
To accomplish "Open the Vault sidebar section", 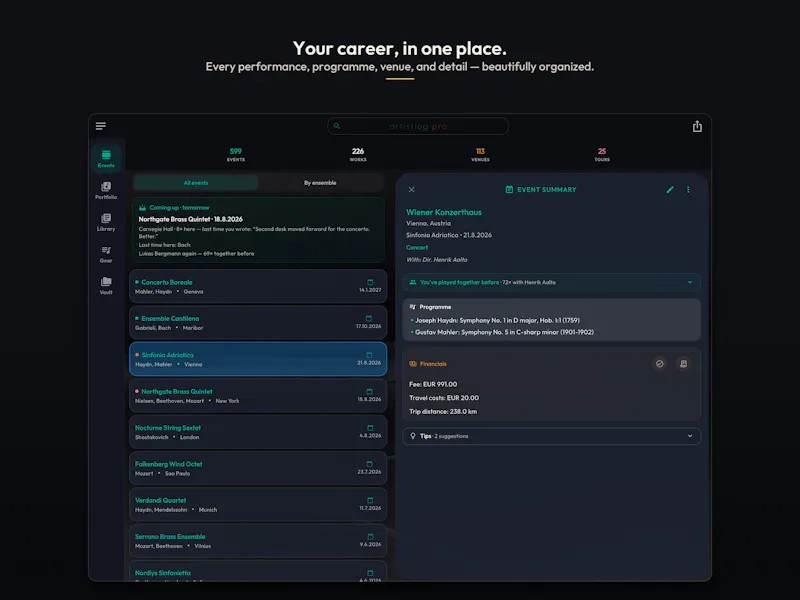I will 106,286.
